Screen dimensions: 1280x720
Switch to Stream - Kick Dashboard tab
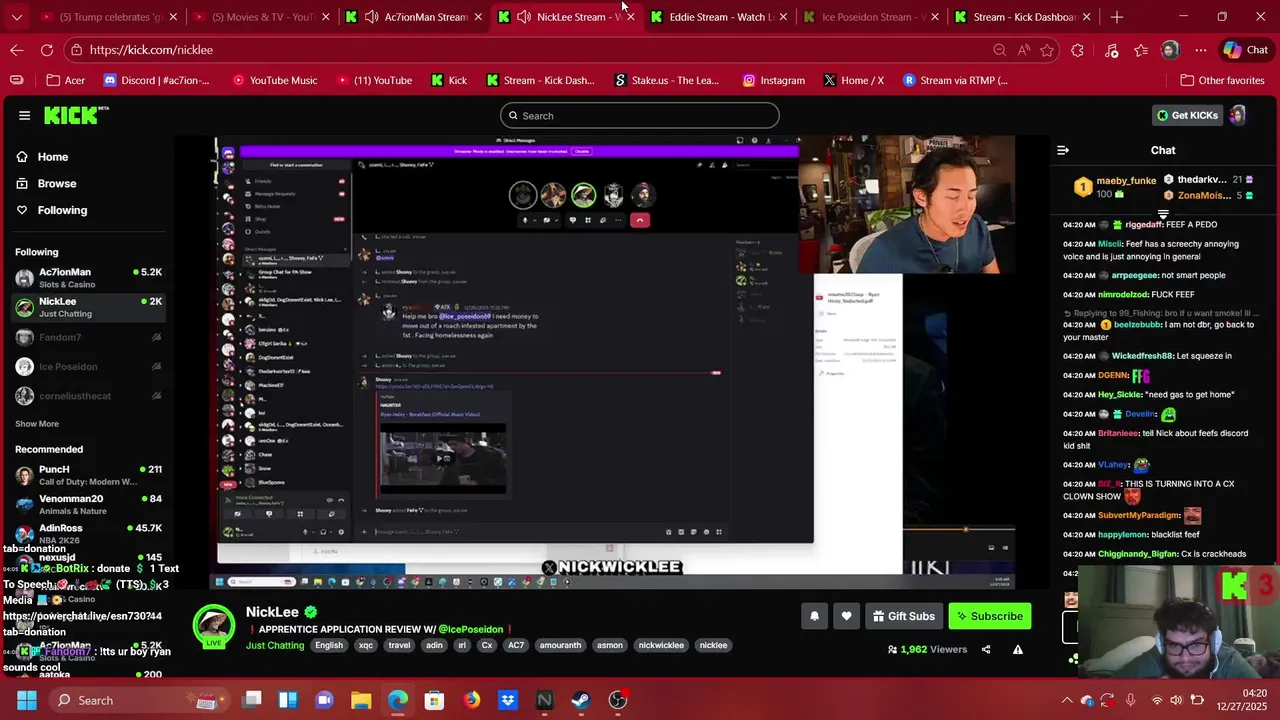click(1022, 17)
